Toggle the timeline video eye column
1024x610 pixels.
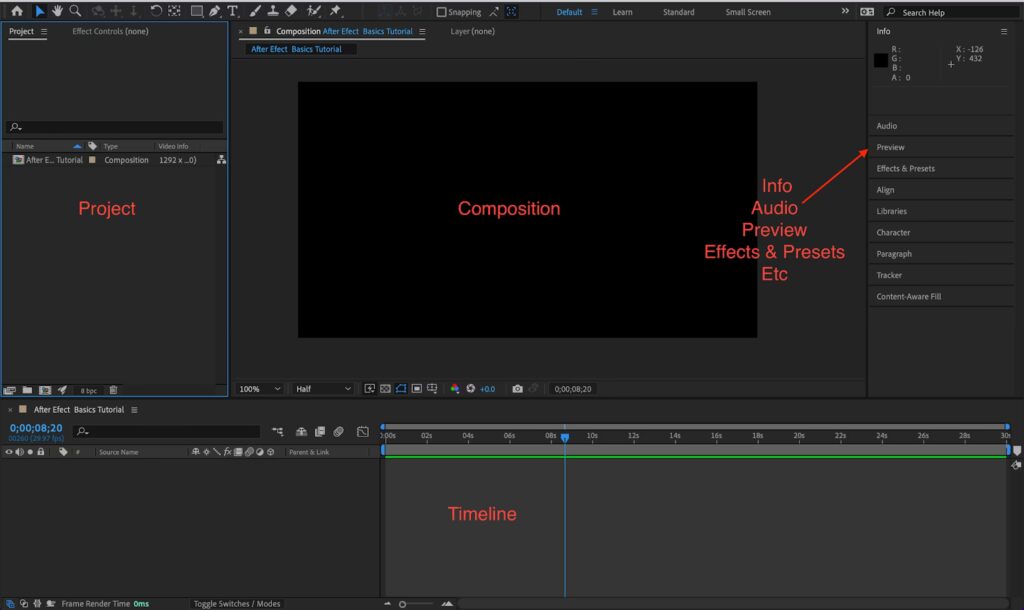tap(9, 452)
